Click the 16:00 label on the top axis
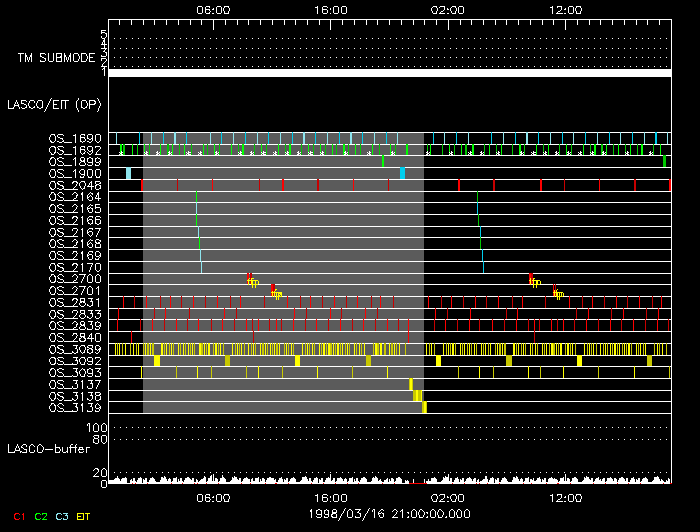This screenshot has height=532, width=700. click(331, 10)
